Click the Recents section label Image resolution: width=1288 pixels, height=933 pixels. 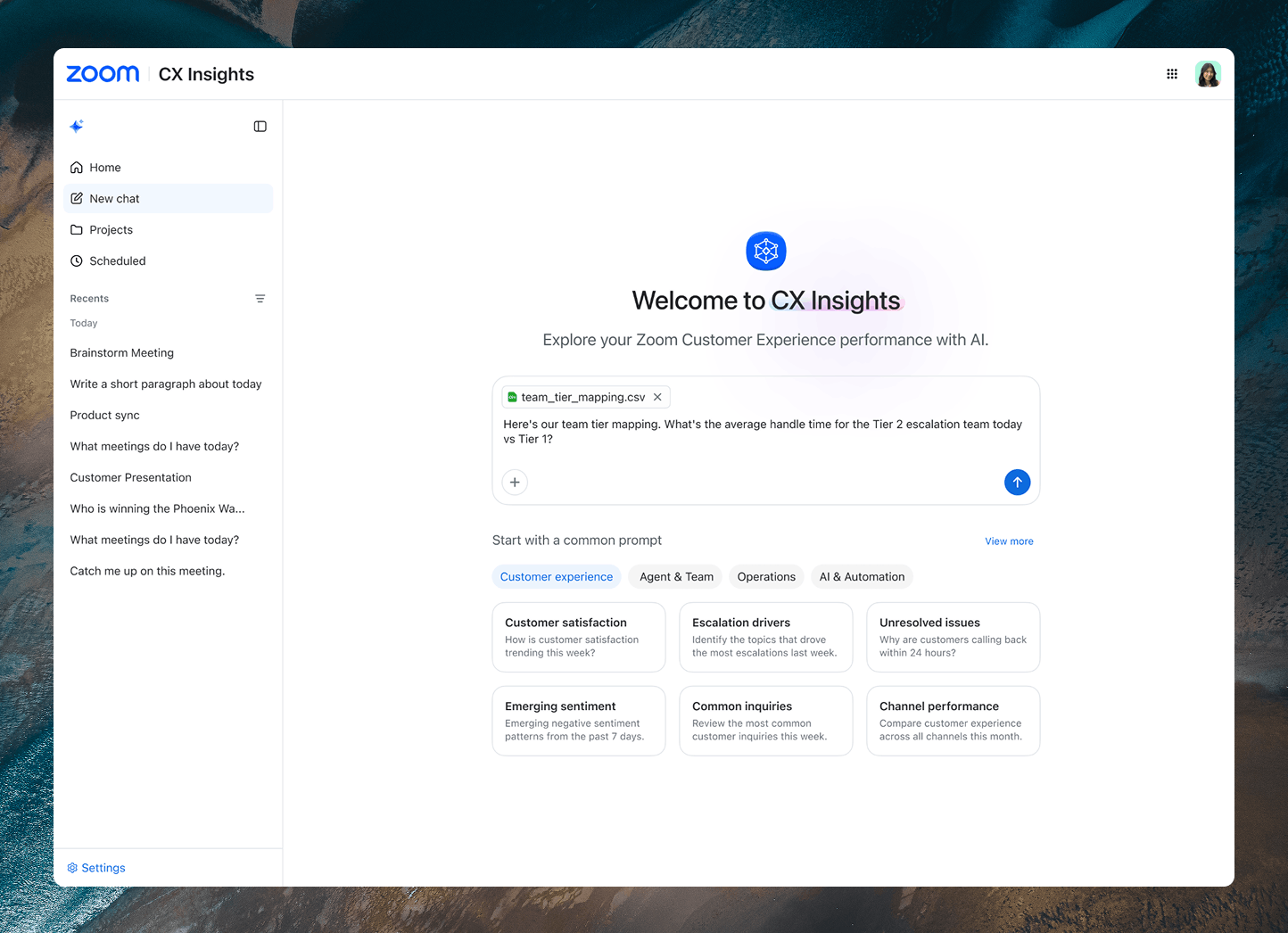pyautogui.click(x=89, y=299)
